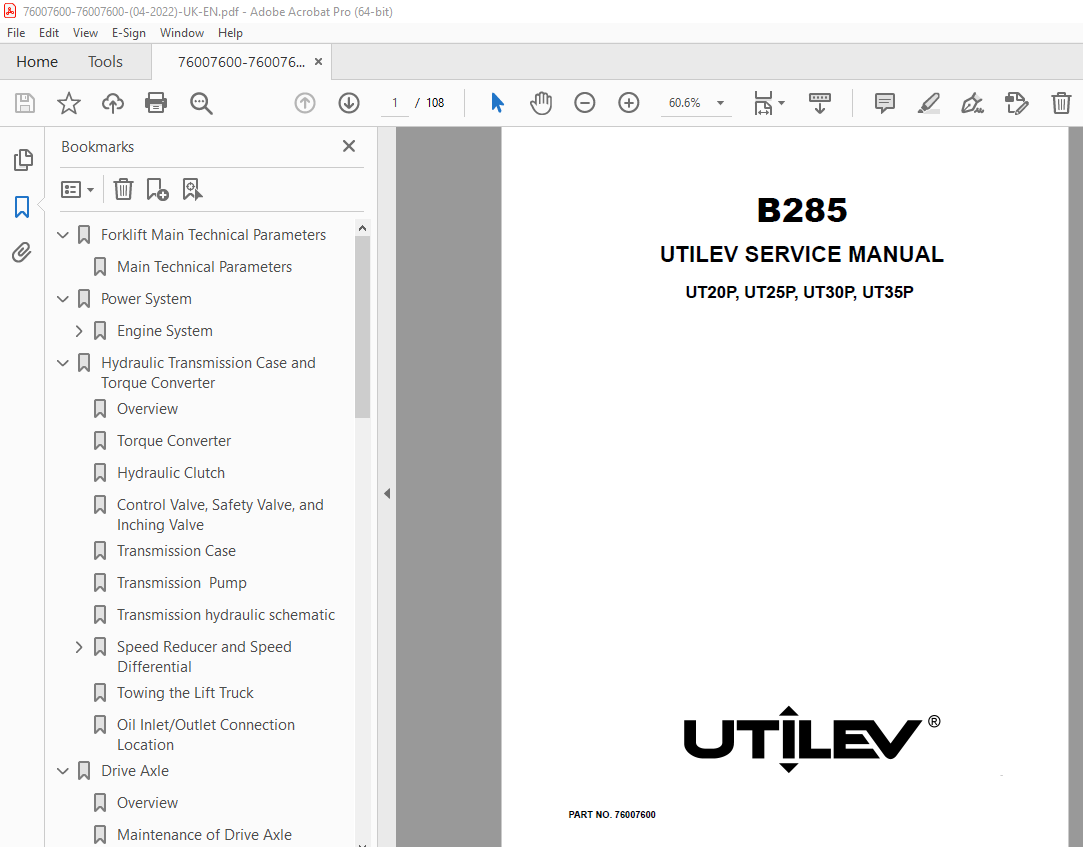This screenshot has width=1083, height=847.
Task: Open page display options dropdown arrow
Action: click(781, 103)
